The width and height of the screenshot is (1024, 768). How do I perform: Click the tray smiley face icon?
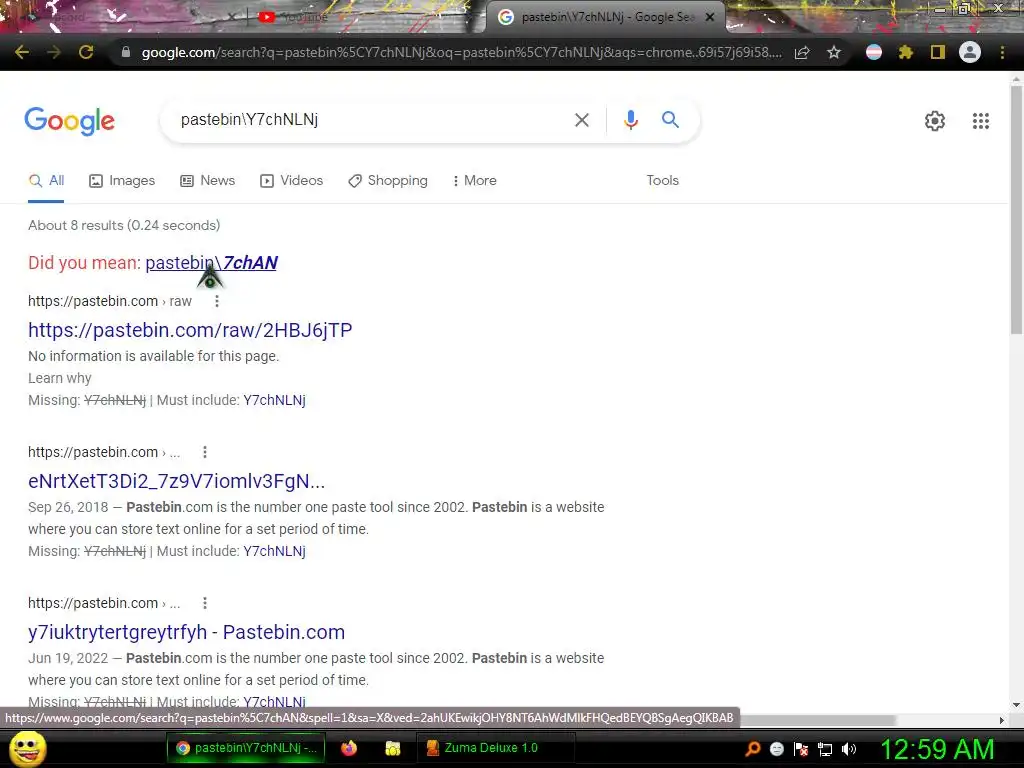(776, 749)
